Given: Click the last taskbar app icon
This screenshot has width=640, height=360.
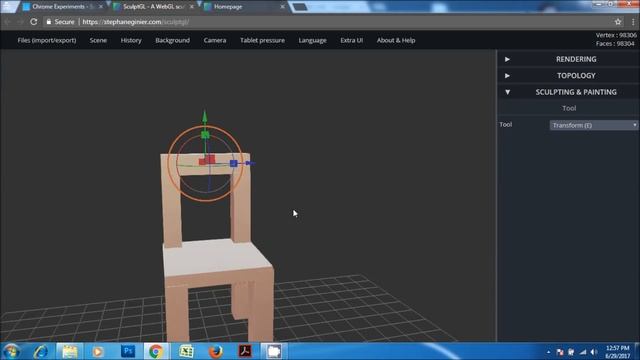Looking at the screenshot, I should point(273,351).
